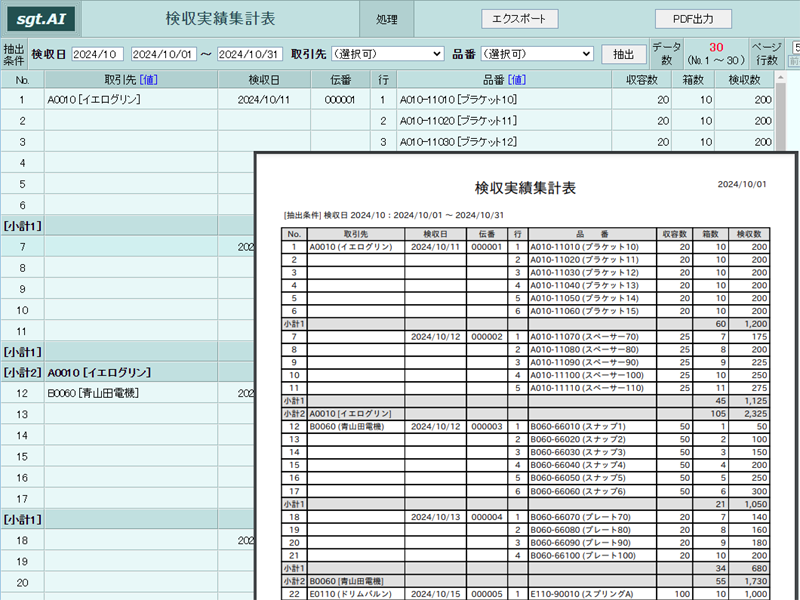Click the start date field 2024/10/01
The width and height of the screenshot is (800, 600).
tap(164, 54)
